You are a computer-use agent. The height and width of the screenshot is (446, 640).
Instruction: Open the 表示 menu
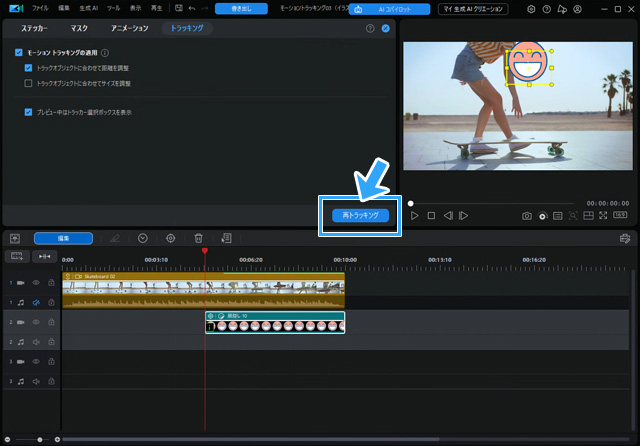[136, 8]
